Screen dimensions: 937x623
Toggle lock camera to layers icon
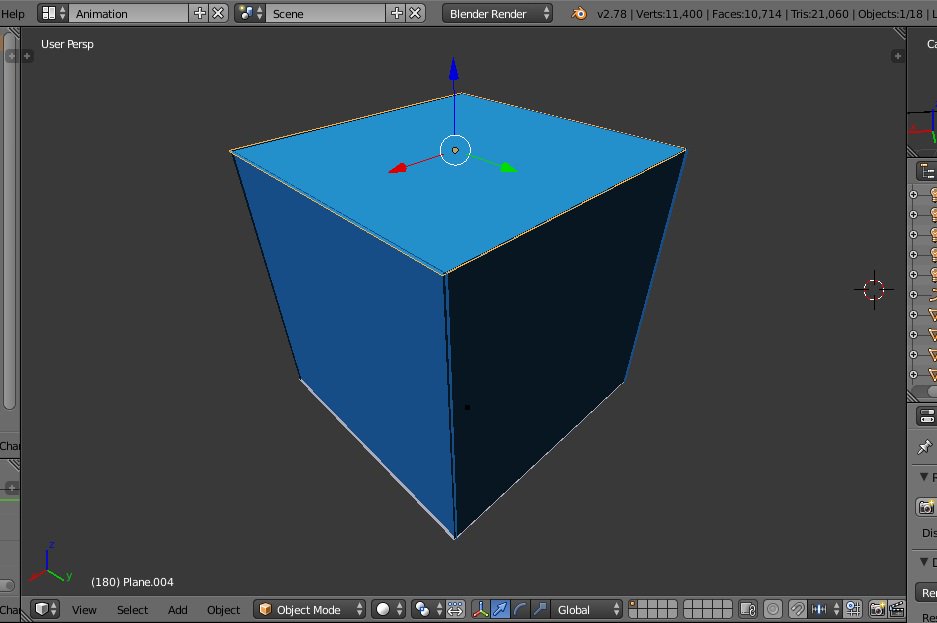click(x=748, y=609)
